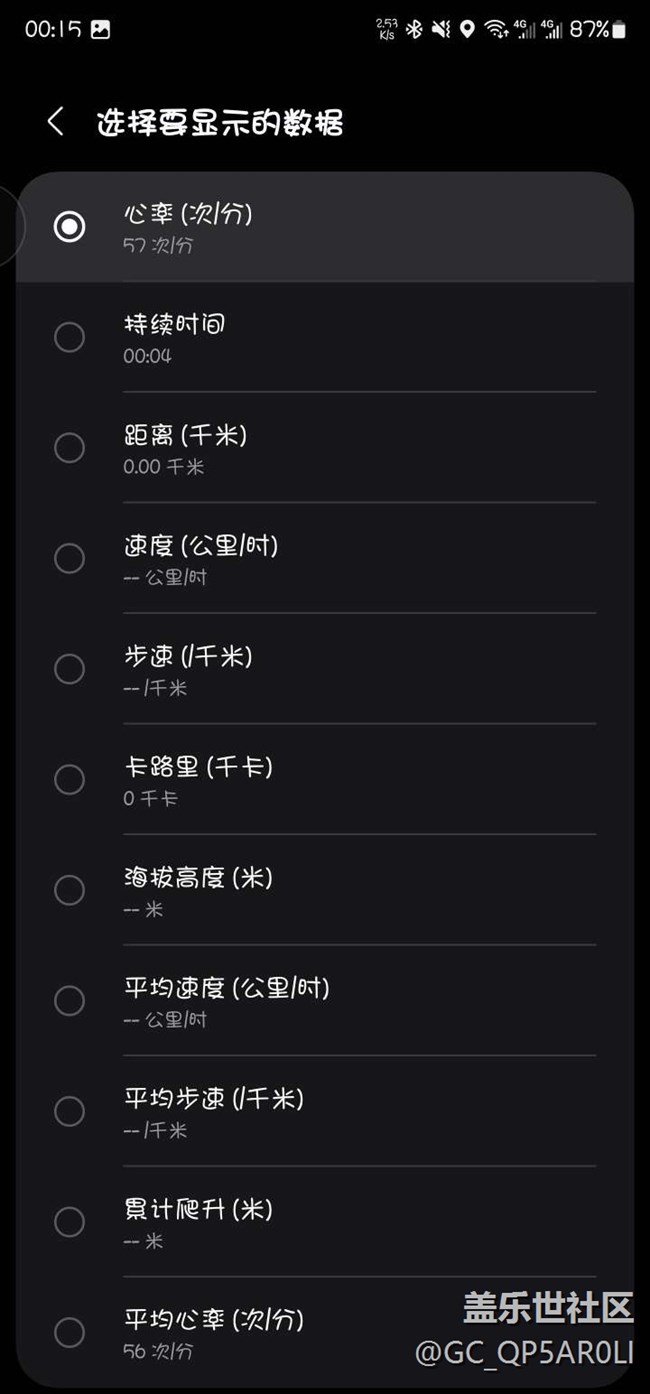The width and height of the screenshot is (650, 1394).
Task: Tap the 累计爬升 (米) list entry
Action: tap(198, 1221)
